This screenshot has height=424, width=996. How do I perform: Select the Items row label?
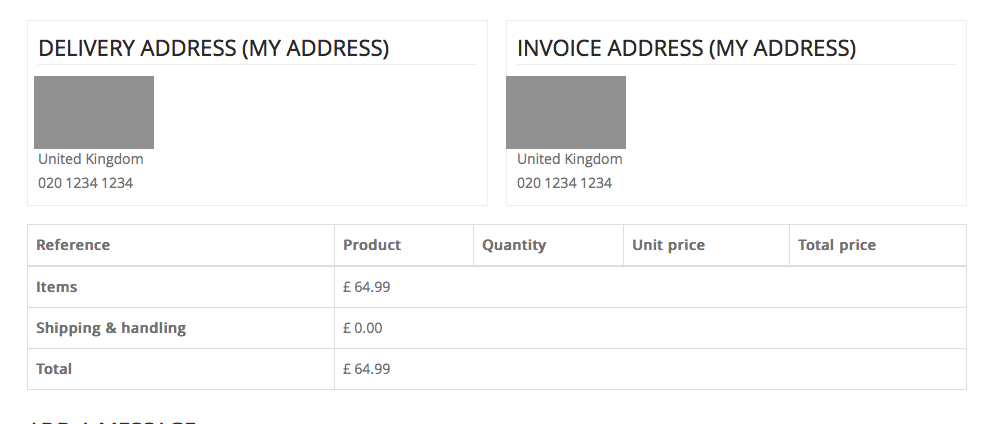[x=57, y=287]
